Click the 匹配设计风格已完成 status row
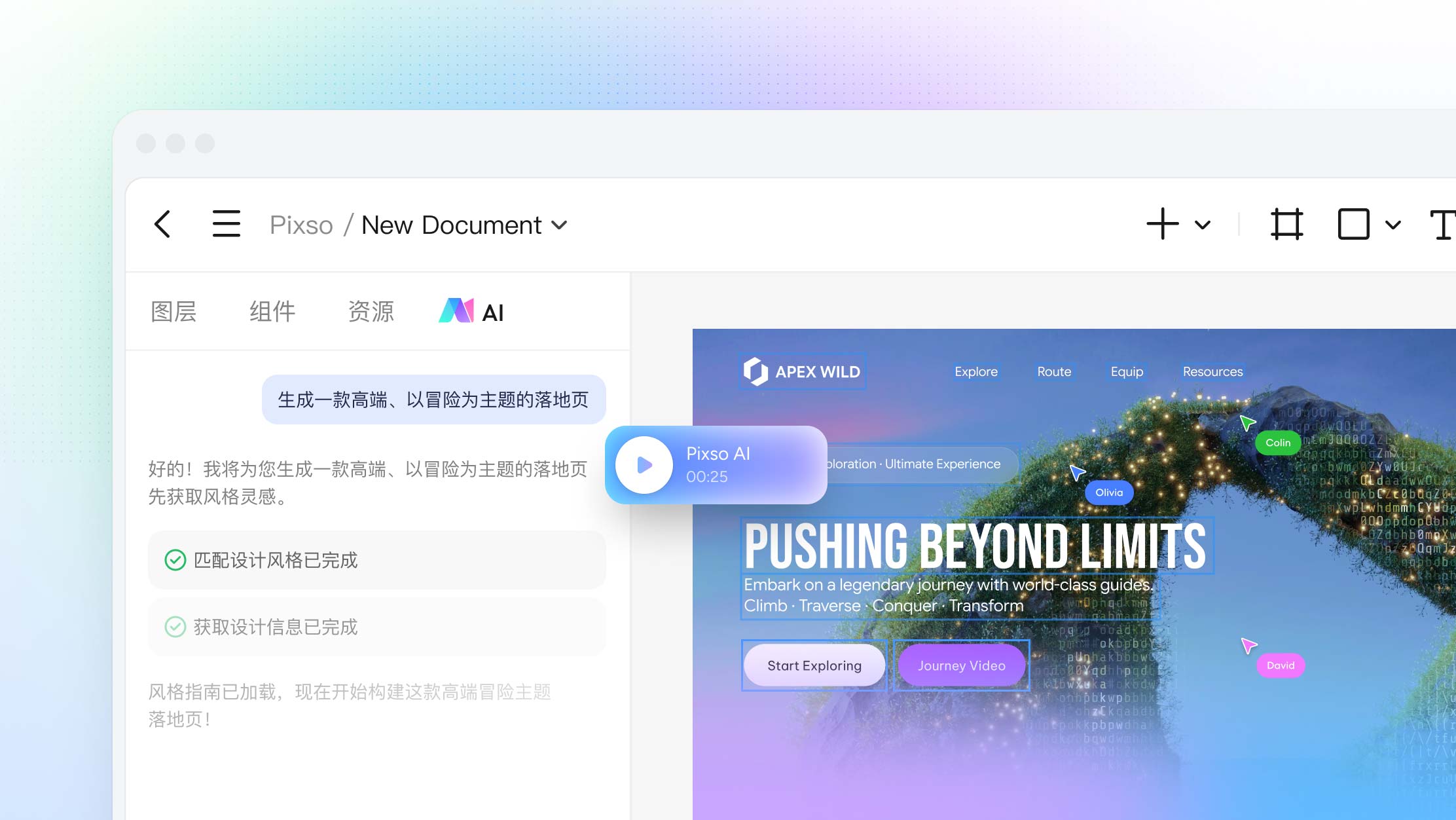 (377, 560)
